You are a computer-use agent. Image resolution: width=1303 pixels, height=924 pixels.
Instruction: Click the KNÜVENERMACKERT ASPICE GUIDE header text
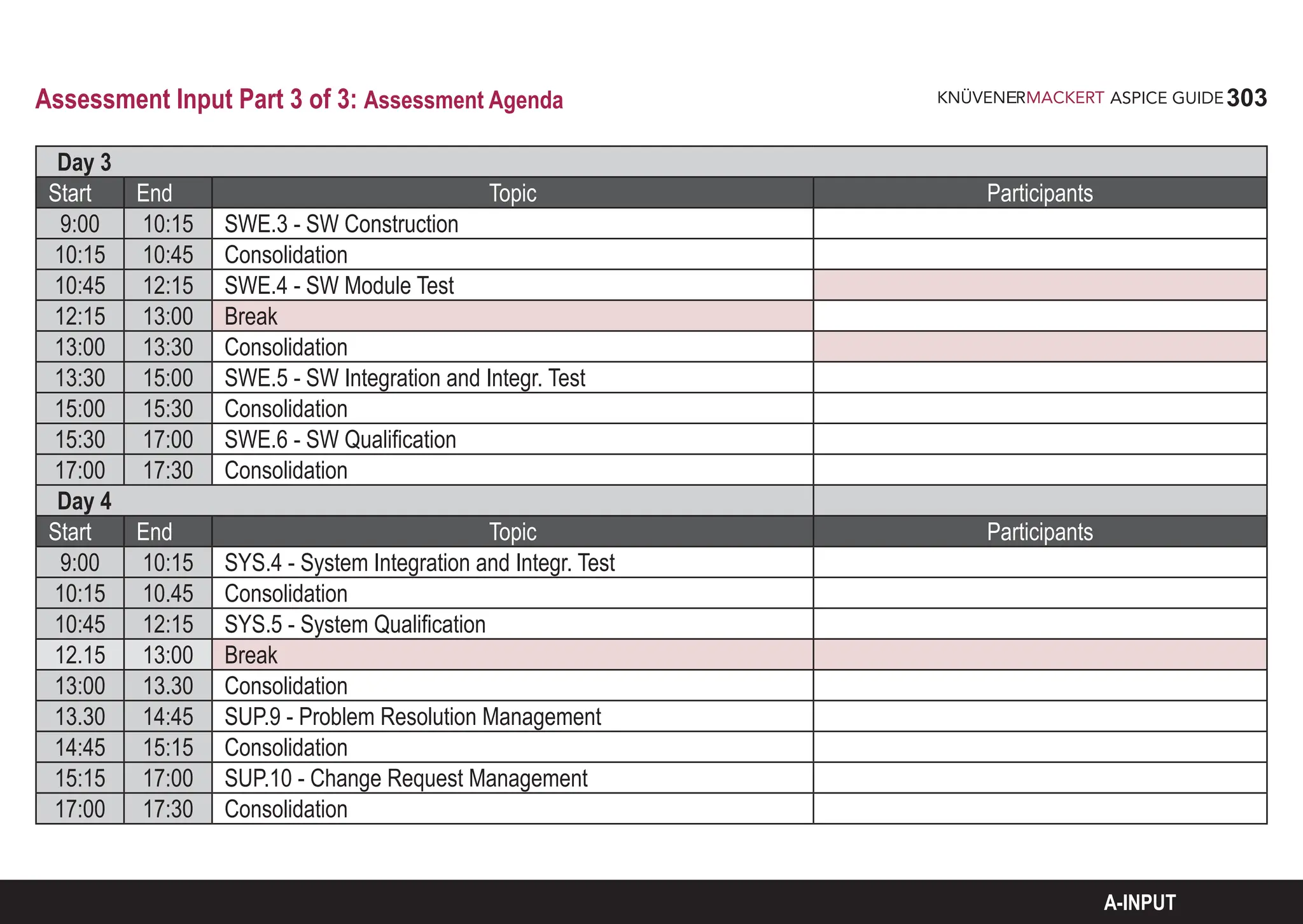pyautogui.click(x=1080, y=98)
